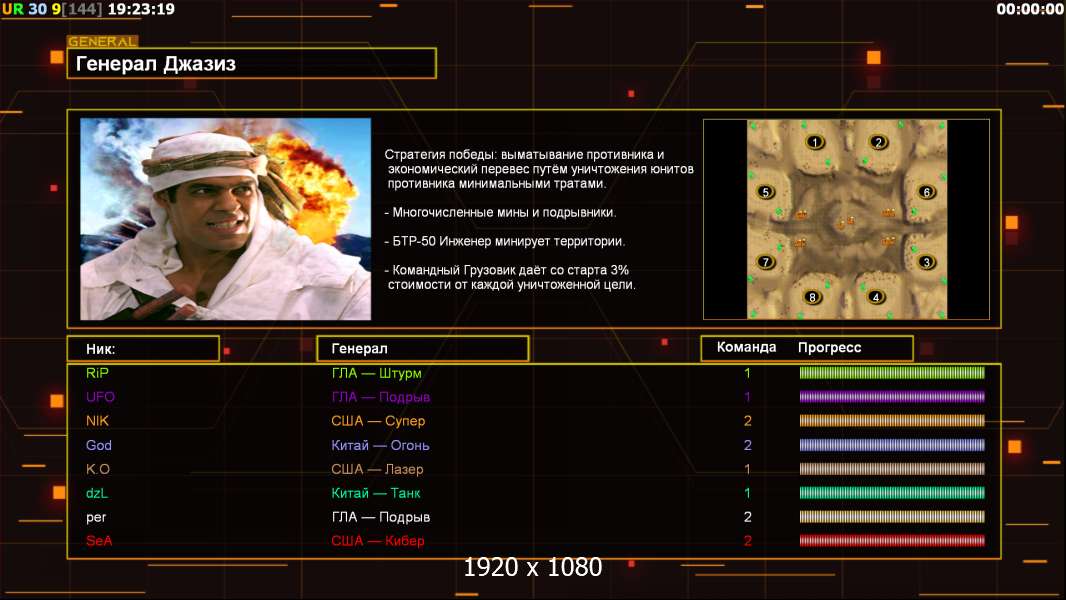
Task: Click per's white loading progress bar
Action: point(892,517)
